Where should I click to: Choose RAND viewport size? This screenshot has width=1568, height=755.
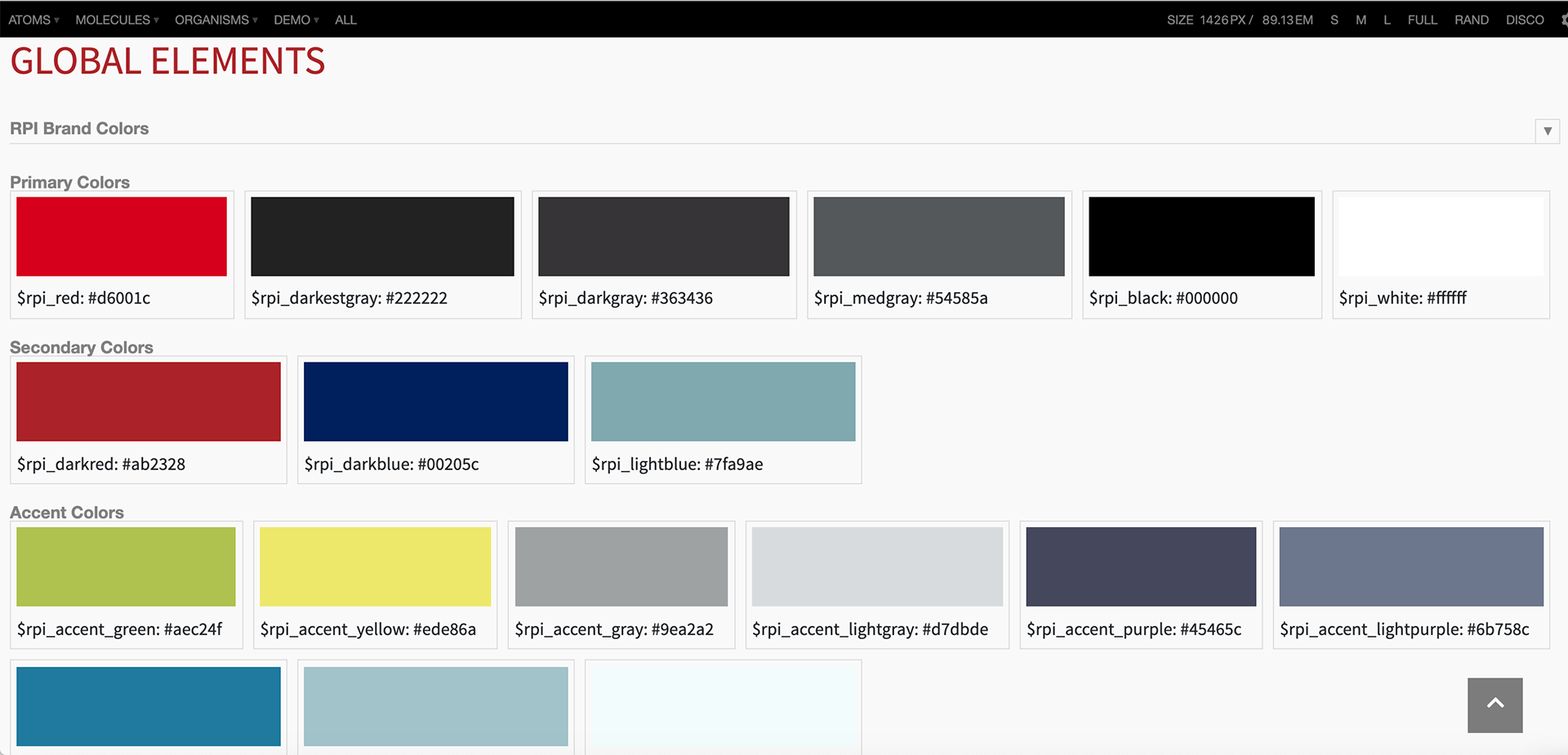tap(1471, 20)
